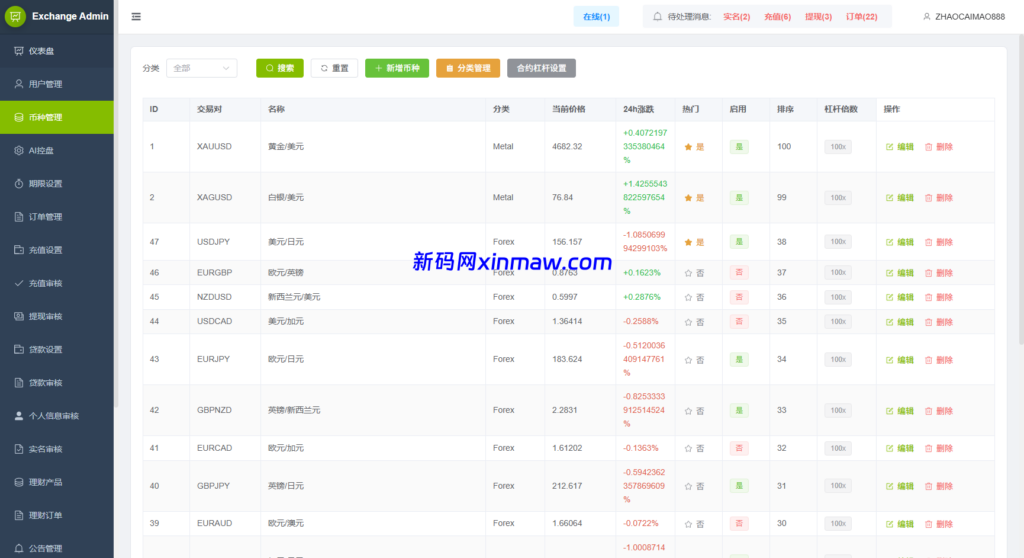The height and width of the screenshot is (558, 1024).
Task: Expand the 分类 category dropdown
Action: point(202,68)
